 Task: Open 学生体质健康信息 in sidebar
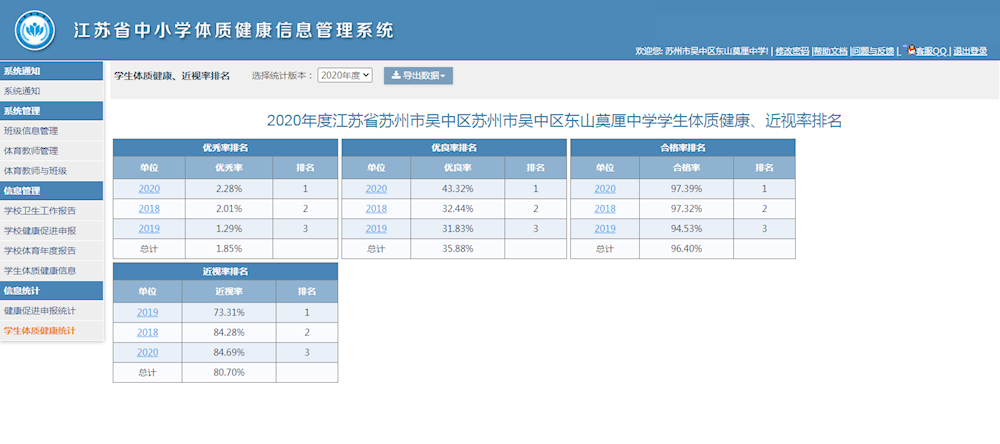point(51,270)
